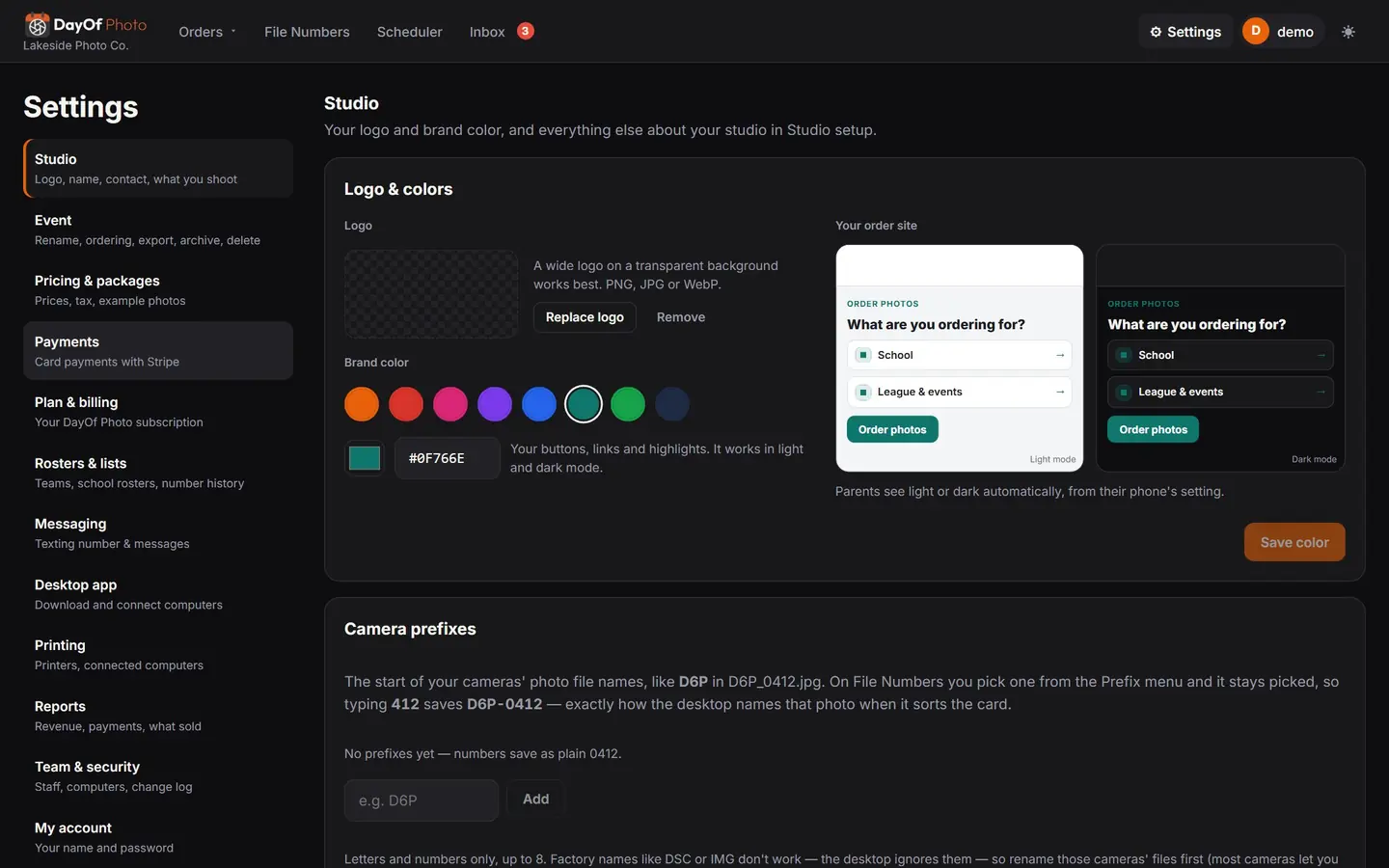
Task: Open Team & security settings
Action: point(158,776)
